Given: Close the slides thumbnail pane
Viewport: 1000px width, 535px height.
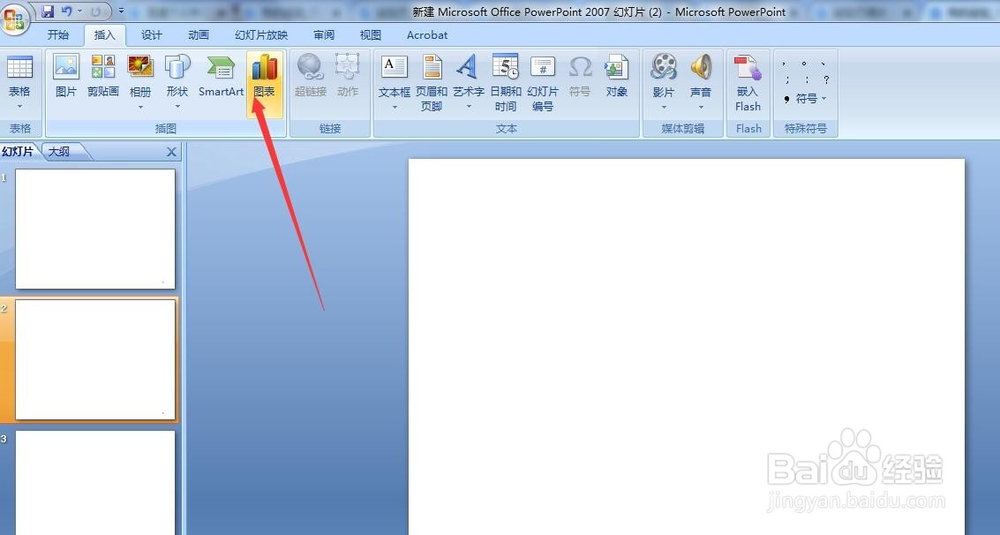Looking at the screenshot, I should point(171,152).
